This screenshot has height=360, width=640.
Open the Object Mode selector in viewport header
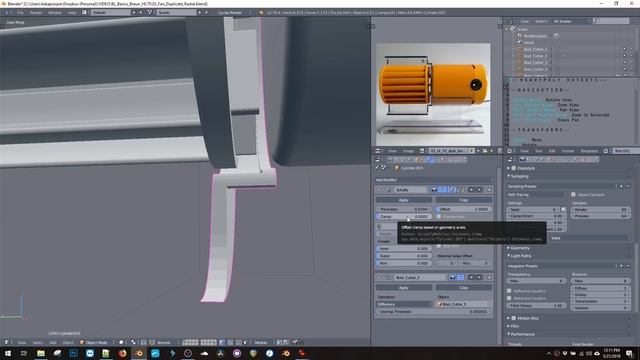[97, 342]
